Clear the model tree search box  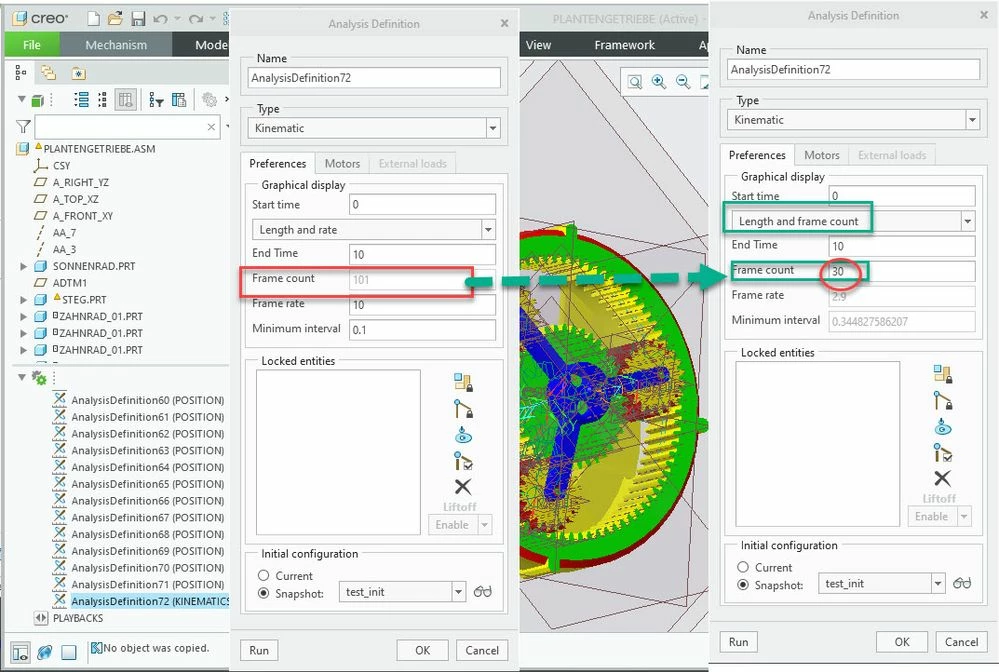click(x=212, y=127)
